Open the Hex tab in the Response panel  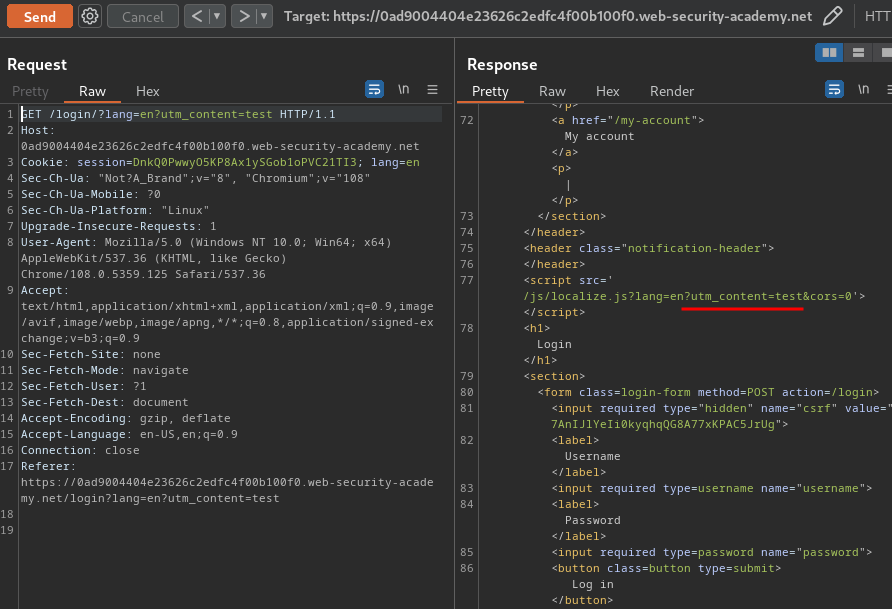click(608, 91)
